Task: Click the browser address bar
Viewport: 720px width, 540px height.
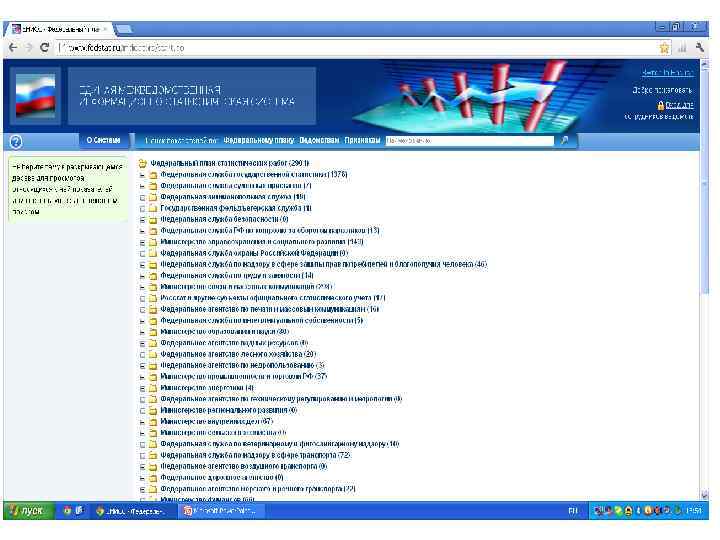Action: coord(357,48)
